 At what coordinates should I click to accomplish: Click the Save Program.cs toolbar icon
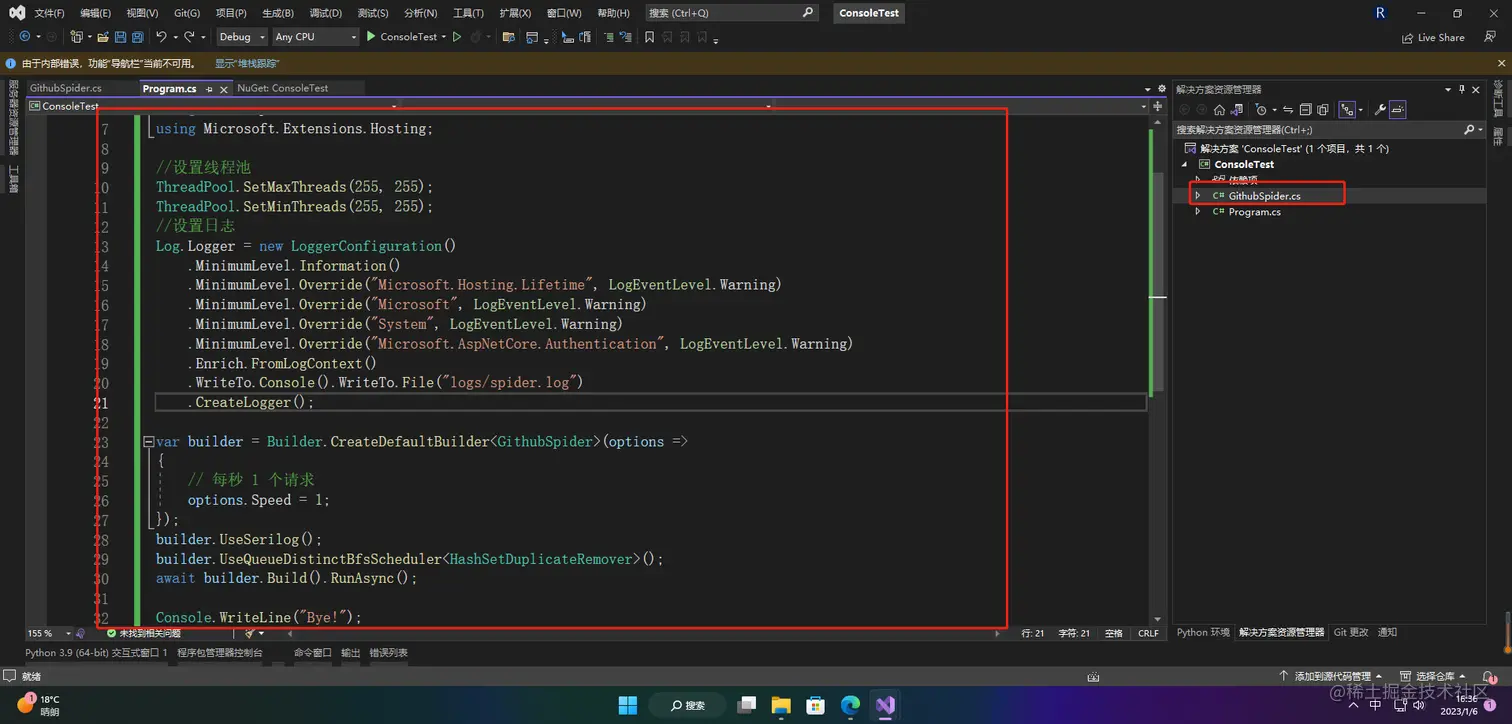(x=120, y=37)
